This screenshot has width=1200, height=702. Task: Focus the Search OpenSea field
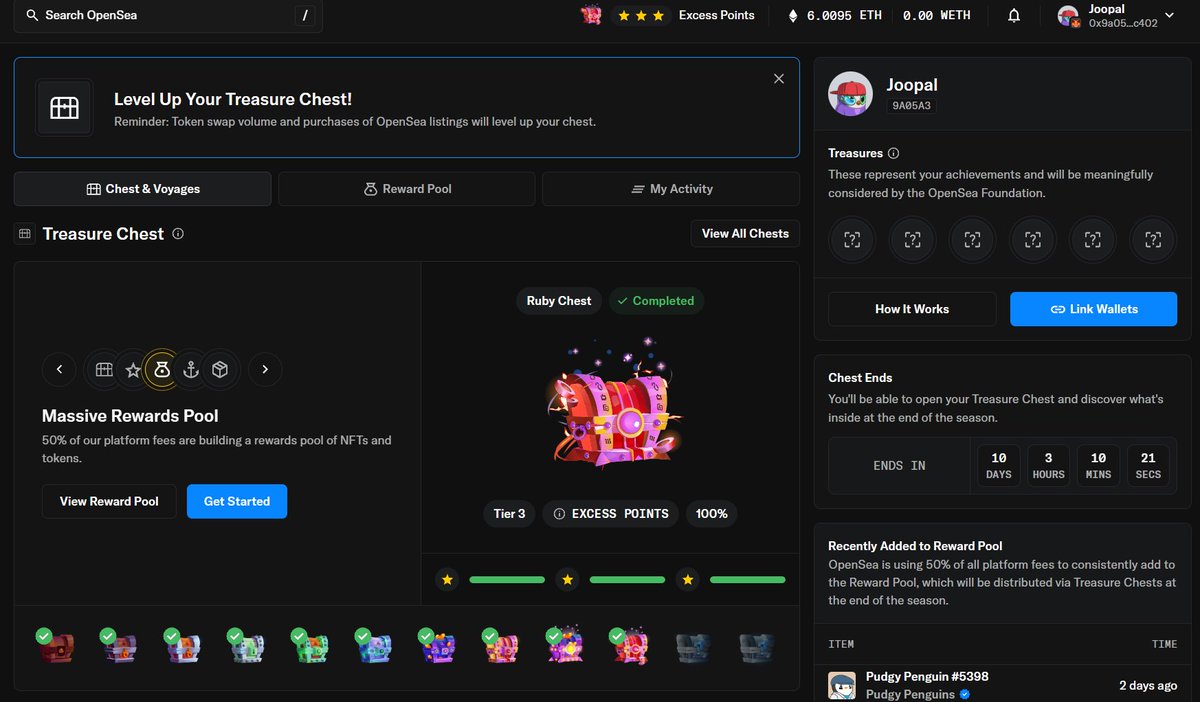[x=168, y=16]
